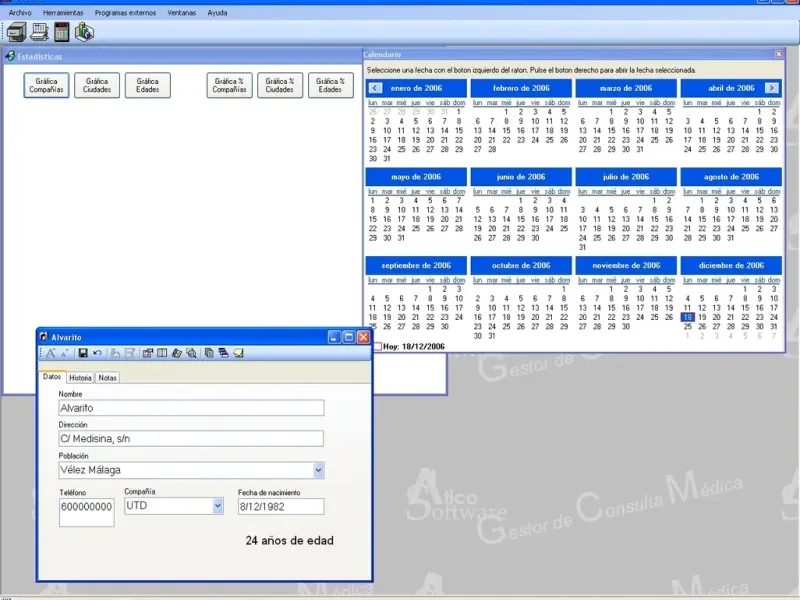This screenshot has width=800, height=600.
Task: Click the 'enero de 2006' month header
Action: [x=416, y=88]
